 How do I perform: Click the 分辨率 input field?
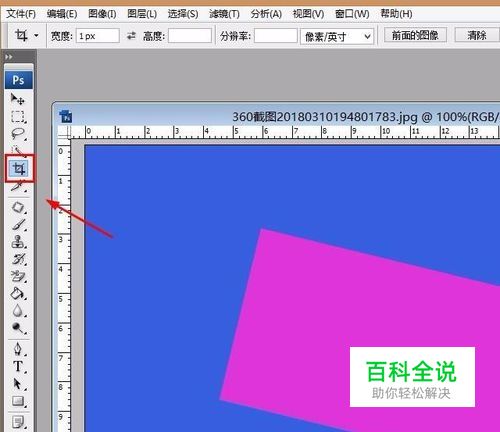click(276, 36)
